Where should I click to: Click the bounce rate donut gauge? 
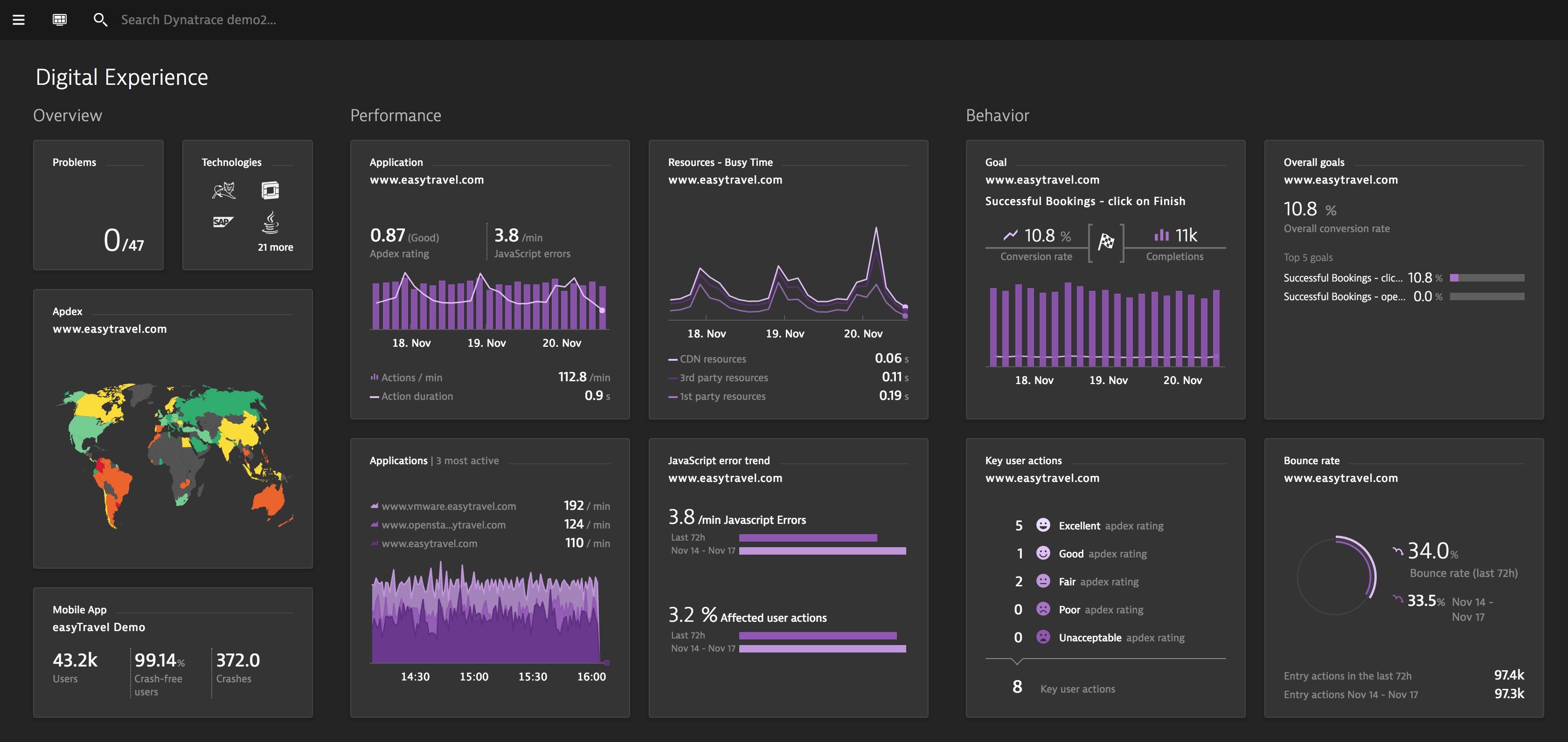click(1336, 575)
